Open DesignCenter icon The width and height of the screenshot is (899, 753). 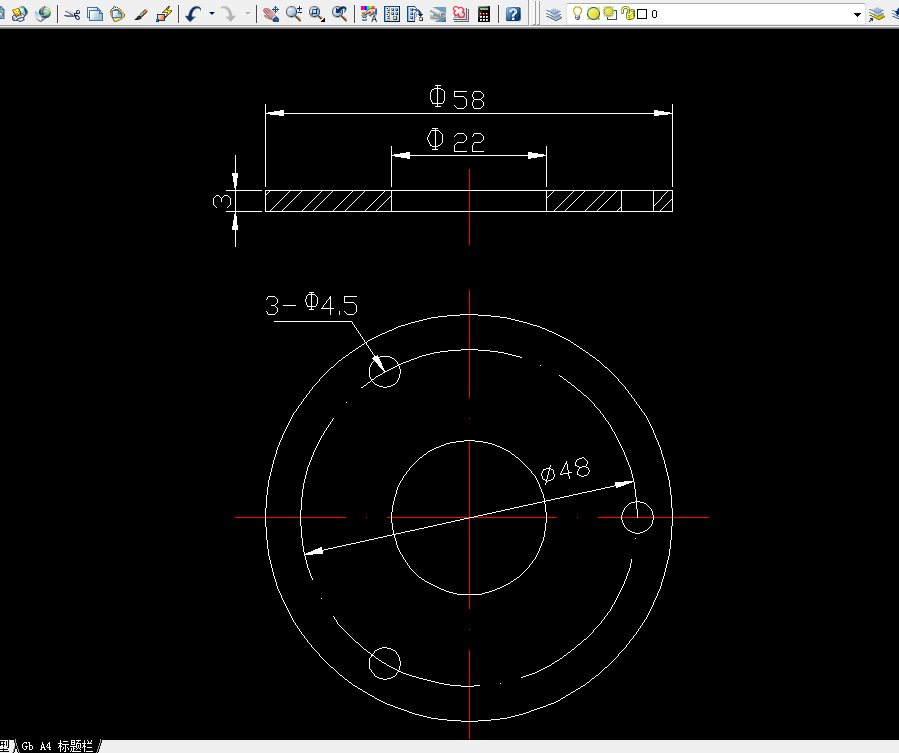[x=392, y=14]
